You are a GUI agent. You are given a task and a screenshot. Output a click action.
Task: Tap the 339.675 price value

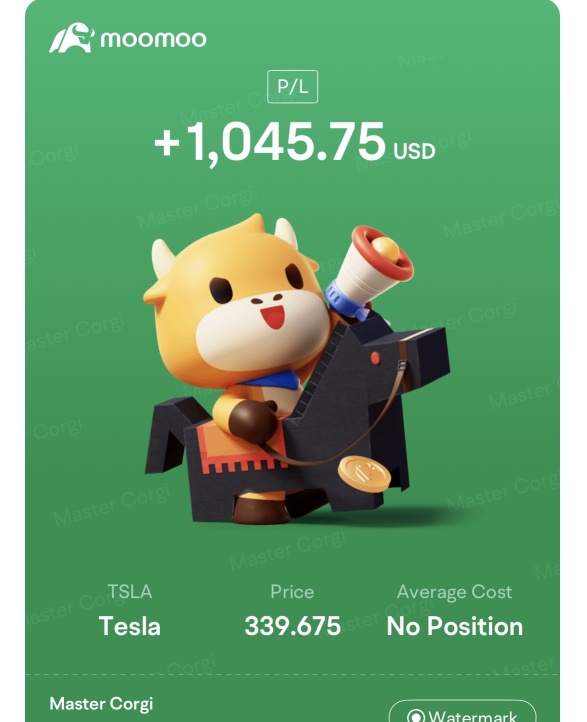pos(292,626)
